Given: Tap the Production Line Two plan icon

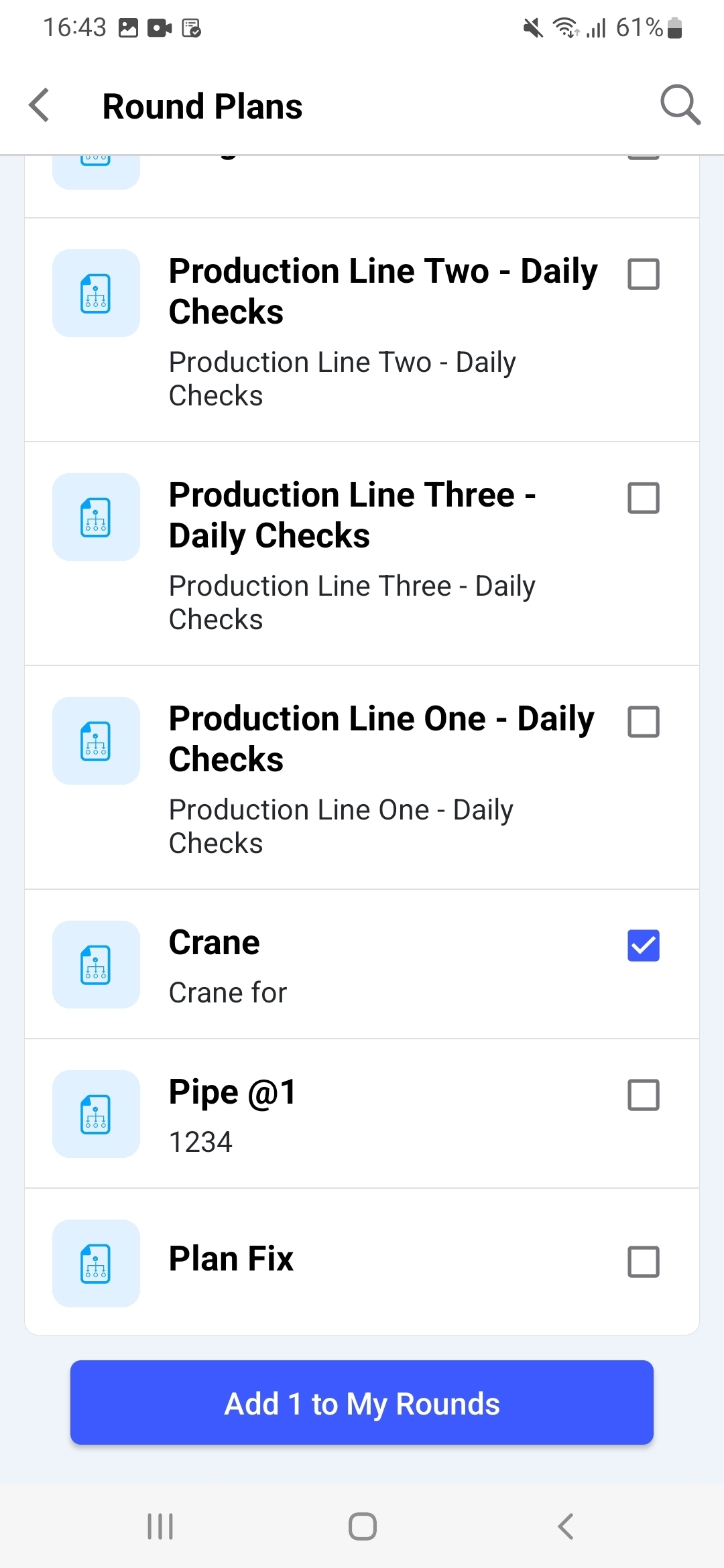Looking at the screenshot, I should tap(96, 293).
